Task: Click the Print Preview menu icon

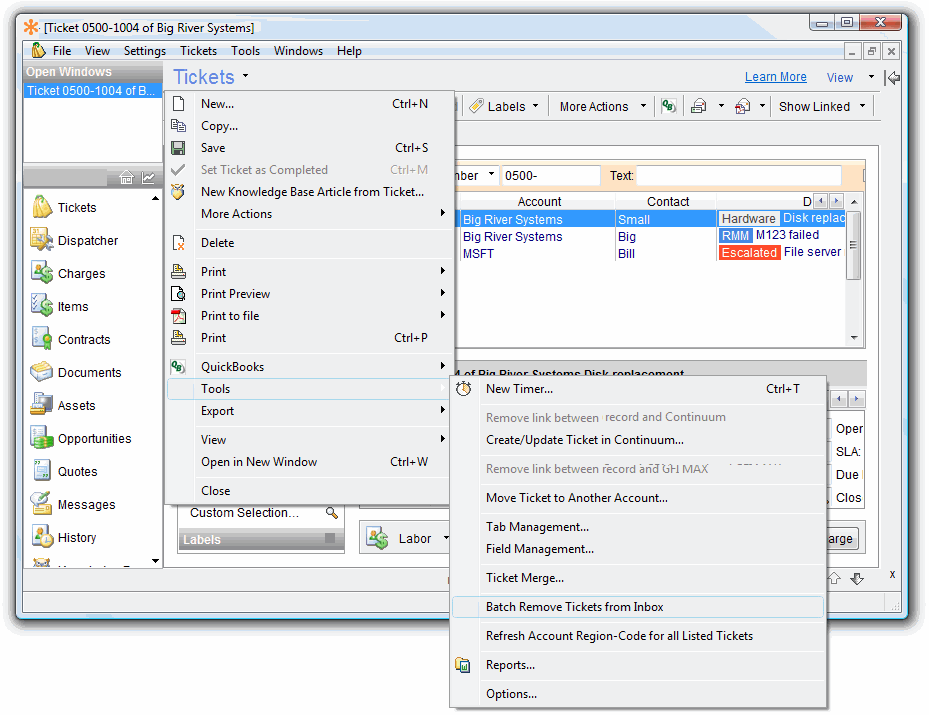Action: click(178, 294)
